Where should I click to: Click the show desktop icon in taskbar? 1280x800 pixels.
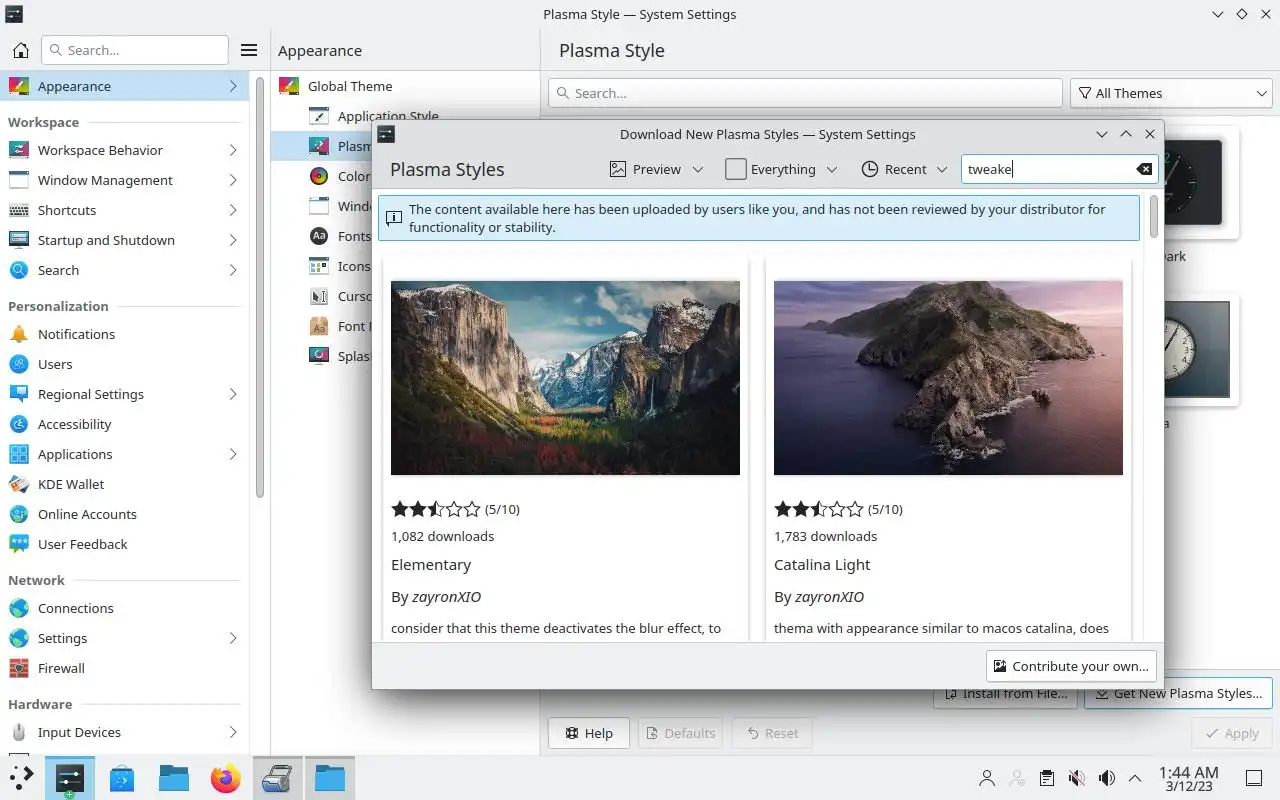[1254, 778]
